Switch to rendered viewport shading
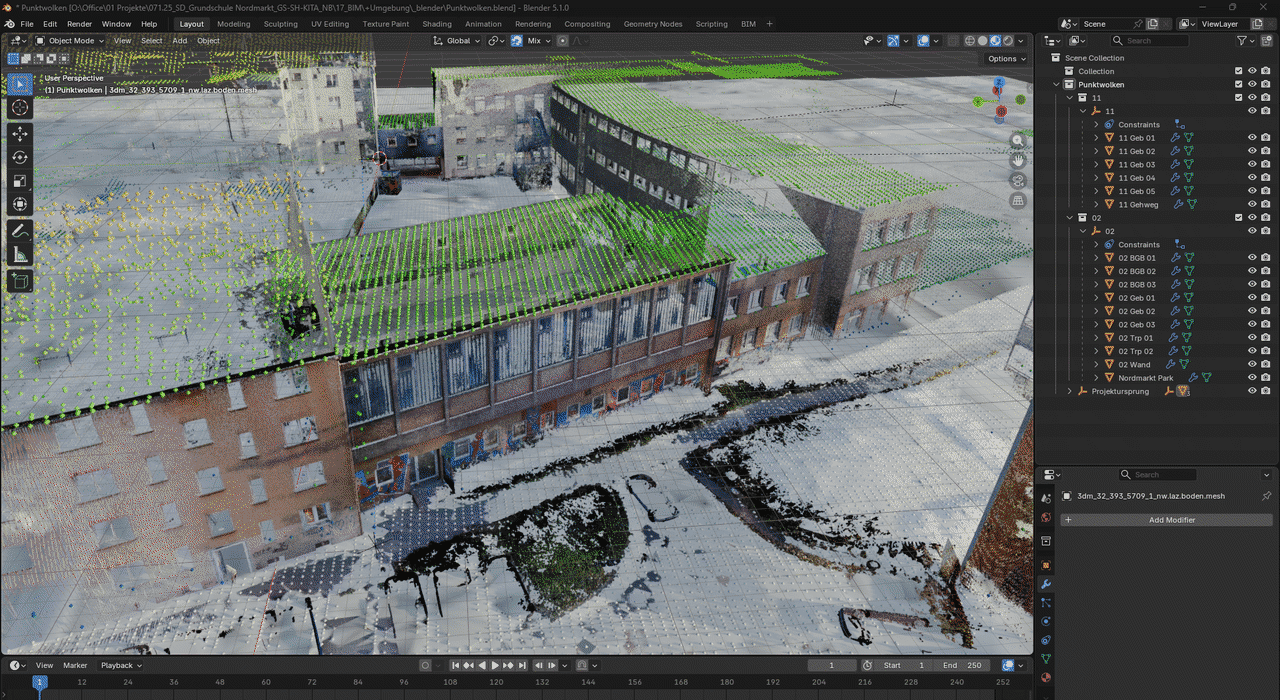The width and height of the screenshot is (1280, 700). tap(1008, 41)
